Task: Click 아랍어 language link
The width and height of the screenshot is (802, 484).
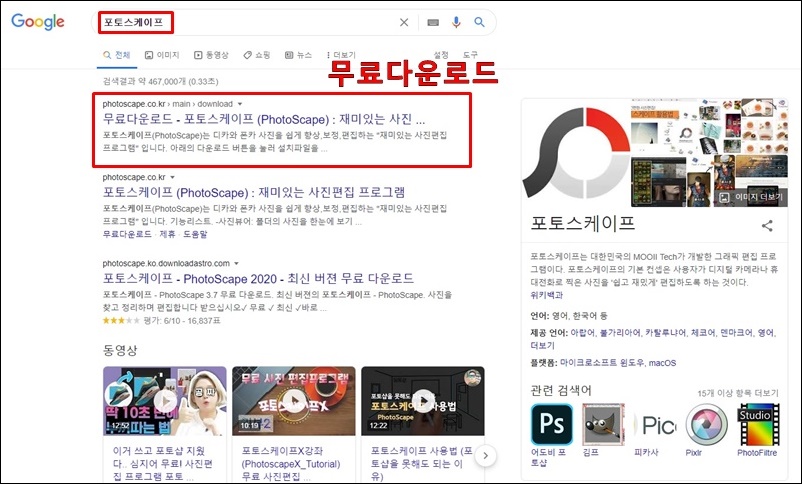Action: pos(583,333)
